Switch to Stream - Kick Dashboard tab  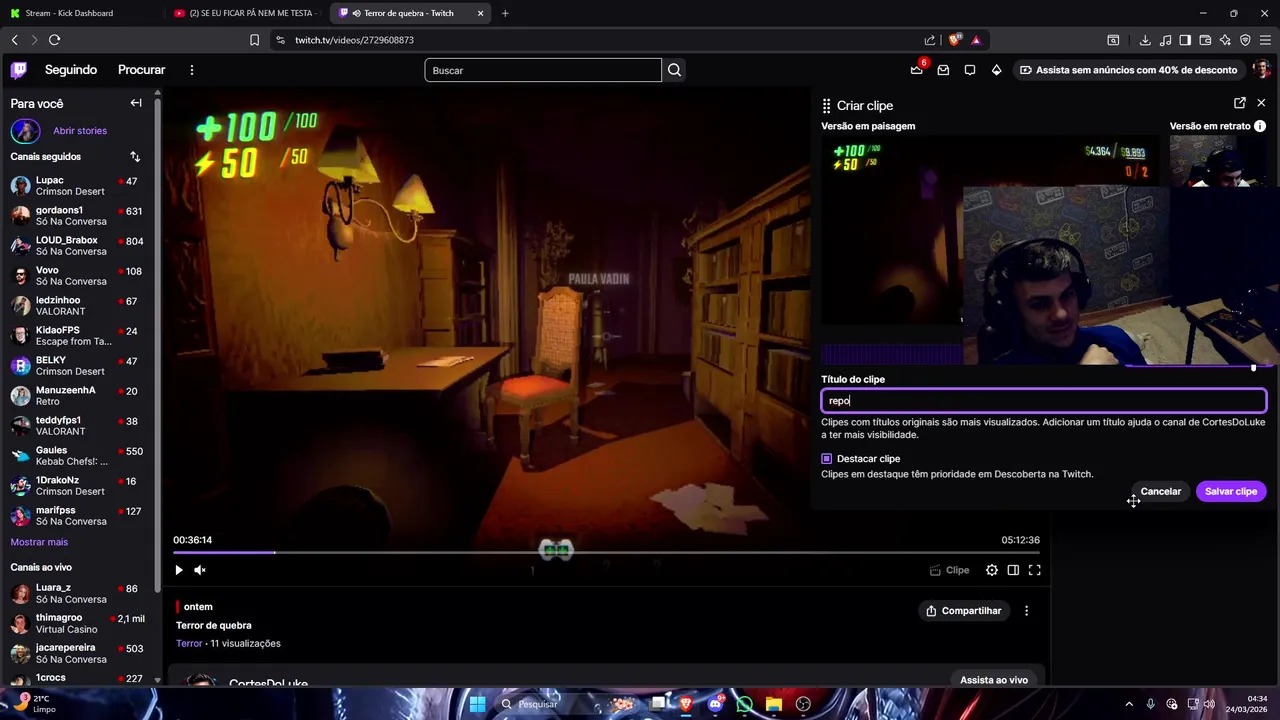tap(80, 13)
